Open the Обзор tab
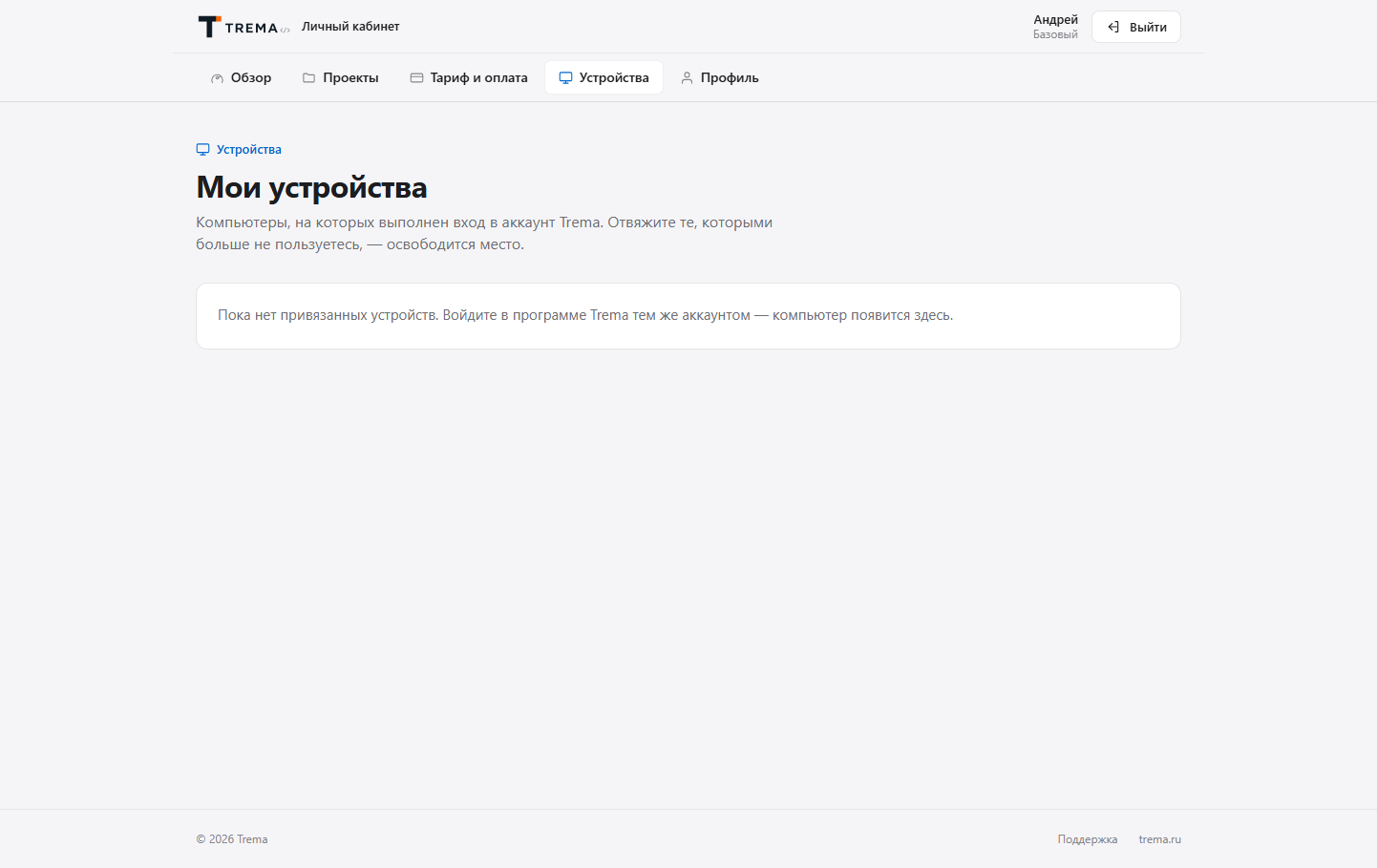This screenshot has width=1377, height=868. tap(241, 78)
